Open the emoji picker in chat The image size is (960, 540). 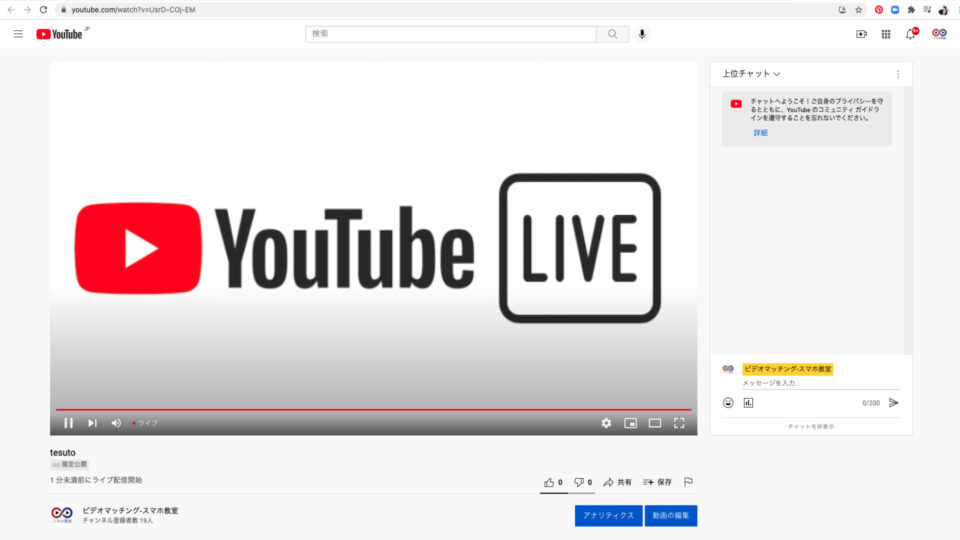click(728, 403)
